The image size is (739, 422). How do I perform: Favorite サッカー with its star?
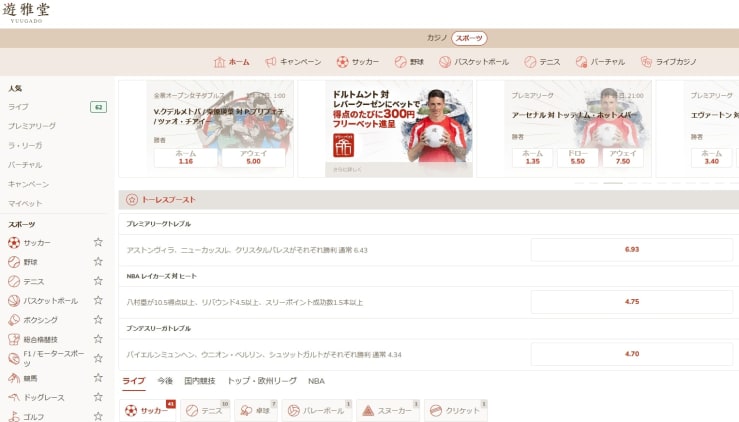pyautogui.click(x=98, y=242)
